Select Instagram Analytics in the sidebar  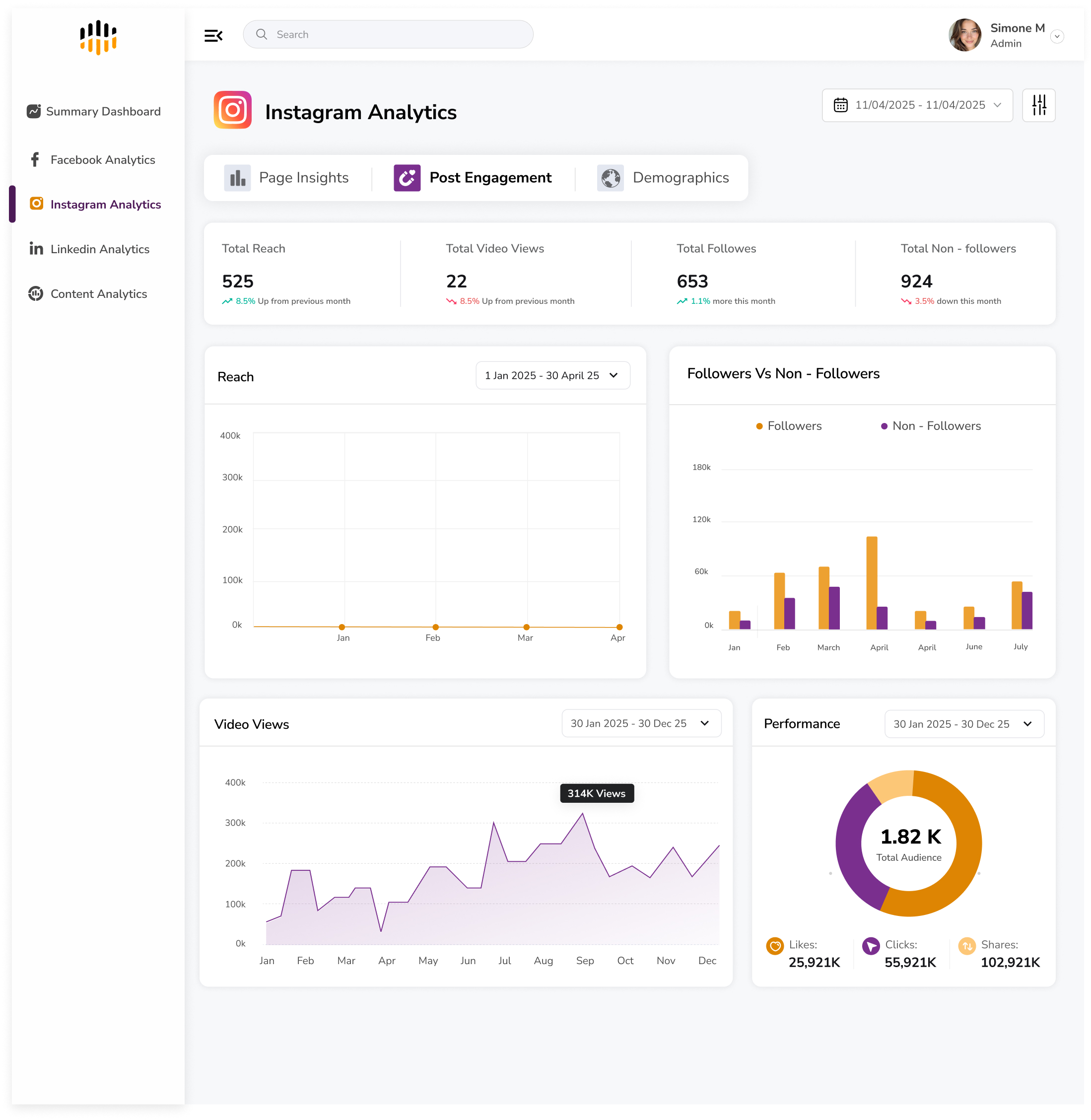(x=96, y=204)
